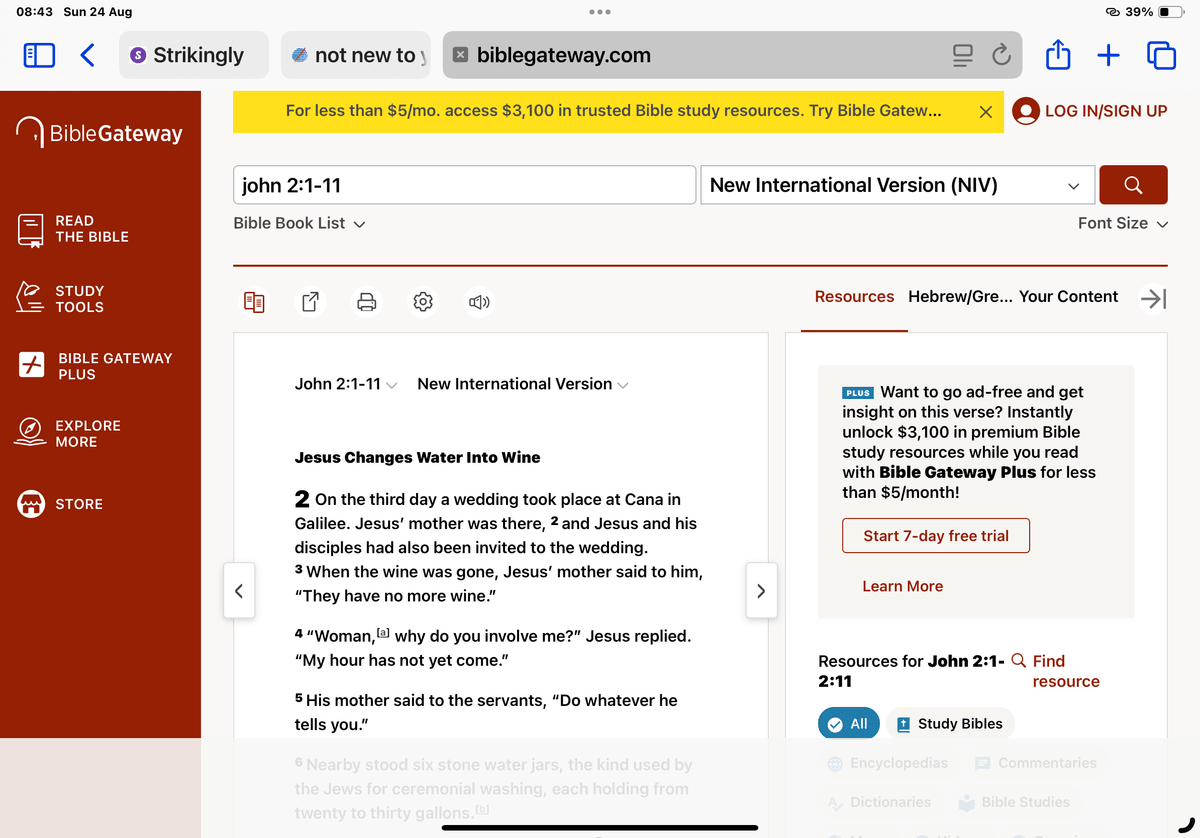Viewport: 1200px width, 838px height.
Task: Click the red search button
Action: tap(1133, 185)
